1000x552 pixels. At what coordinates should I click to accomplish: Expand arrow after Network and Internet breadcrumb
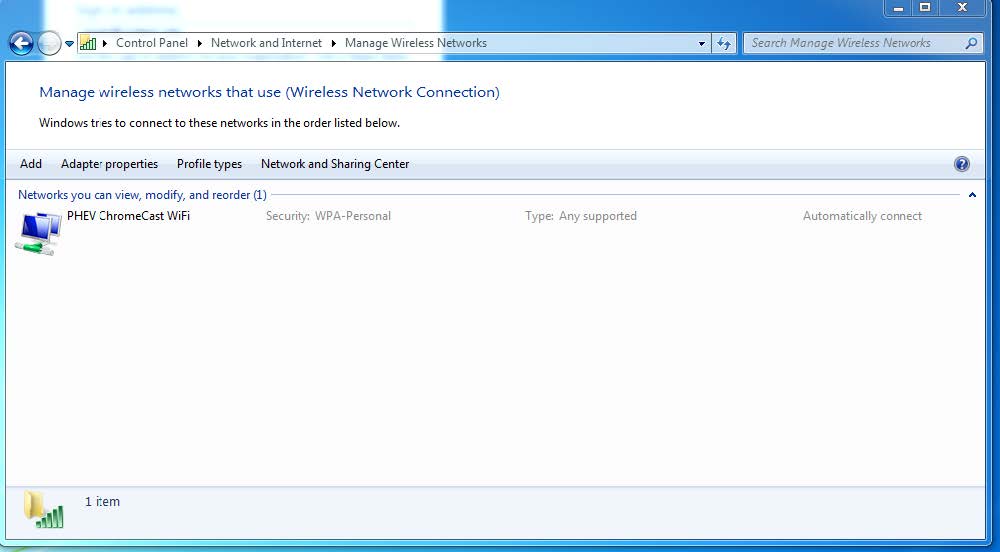click(334, 43)
